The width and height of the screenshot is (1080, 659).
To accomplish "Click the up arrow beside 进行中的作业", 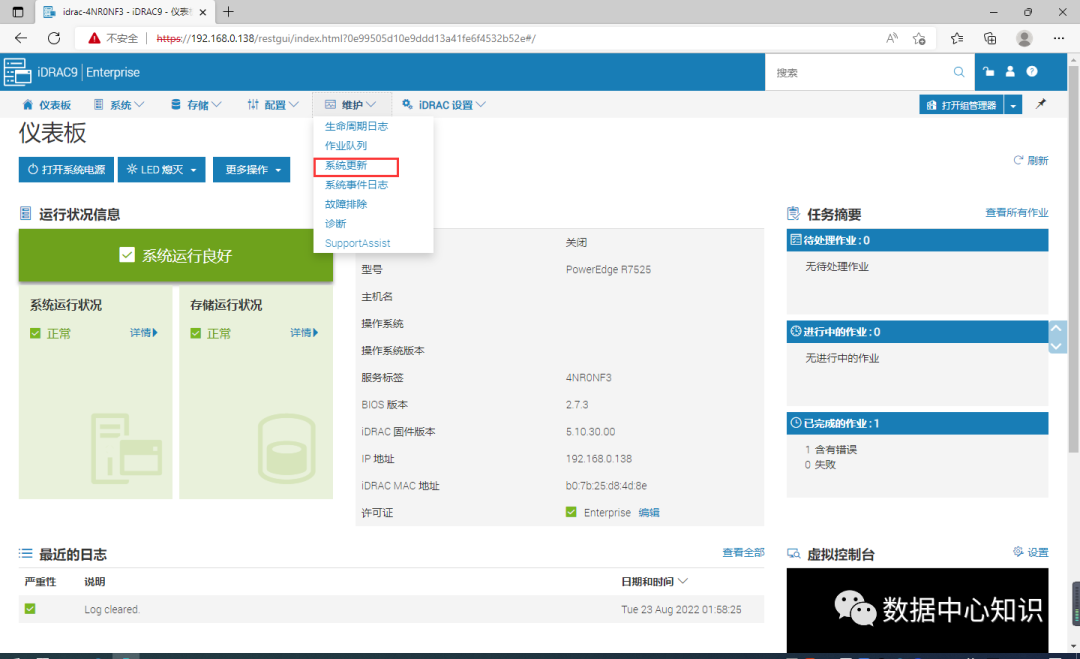I will 1056,328.
